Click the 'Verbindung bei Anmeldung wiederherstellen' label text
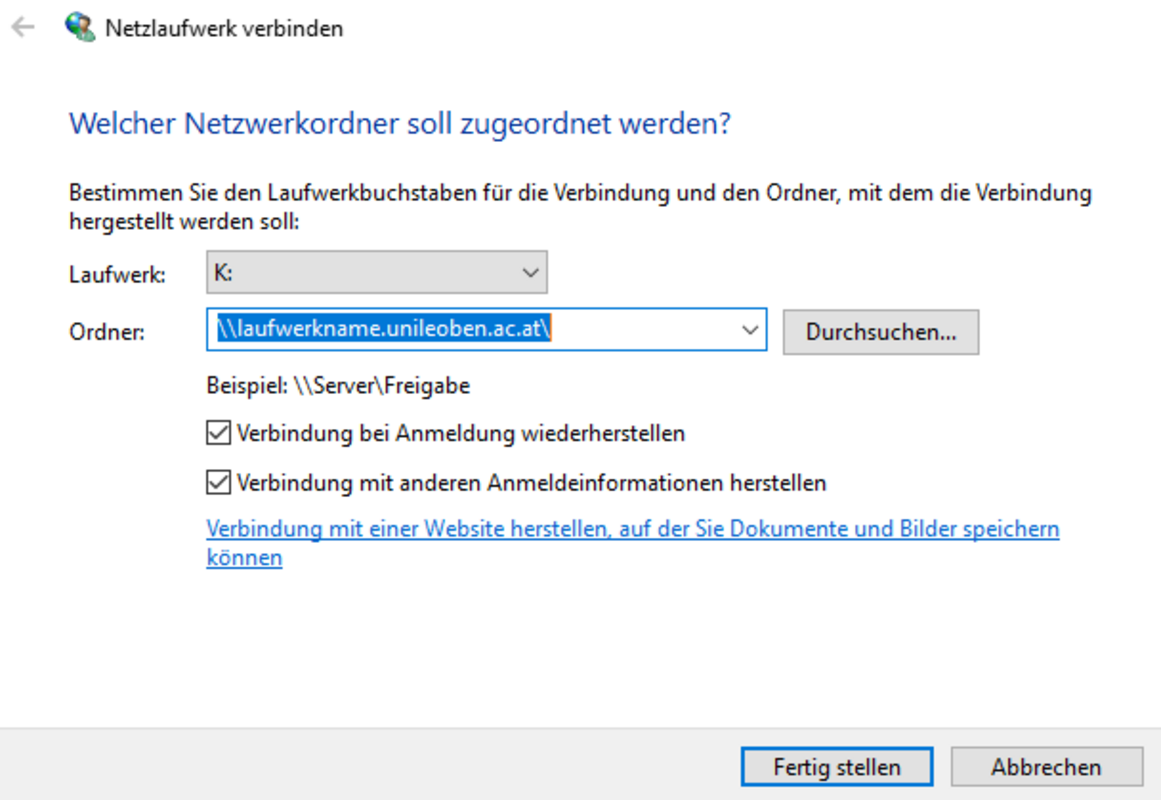Screen dimensions: 1161x800 point(461,434)
